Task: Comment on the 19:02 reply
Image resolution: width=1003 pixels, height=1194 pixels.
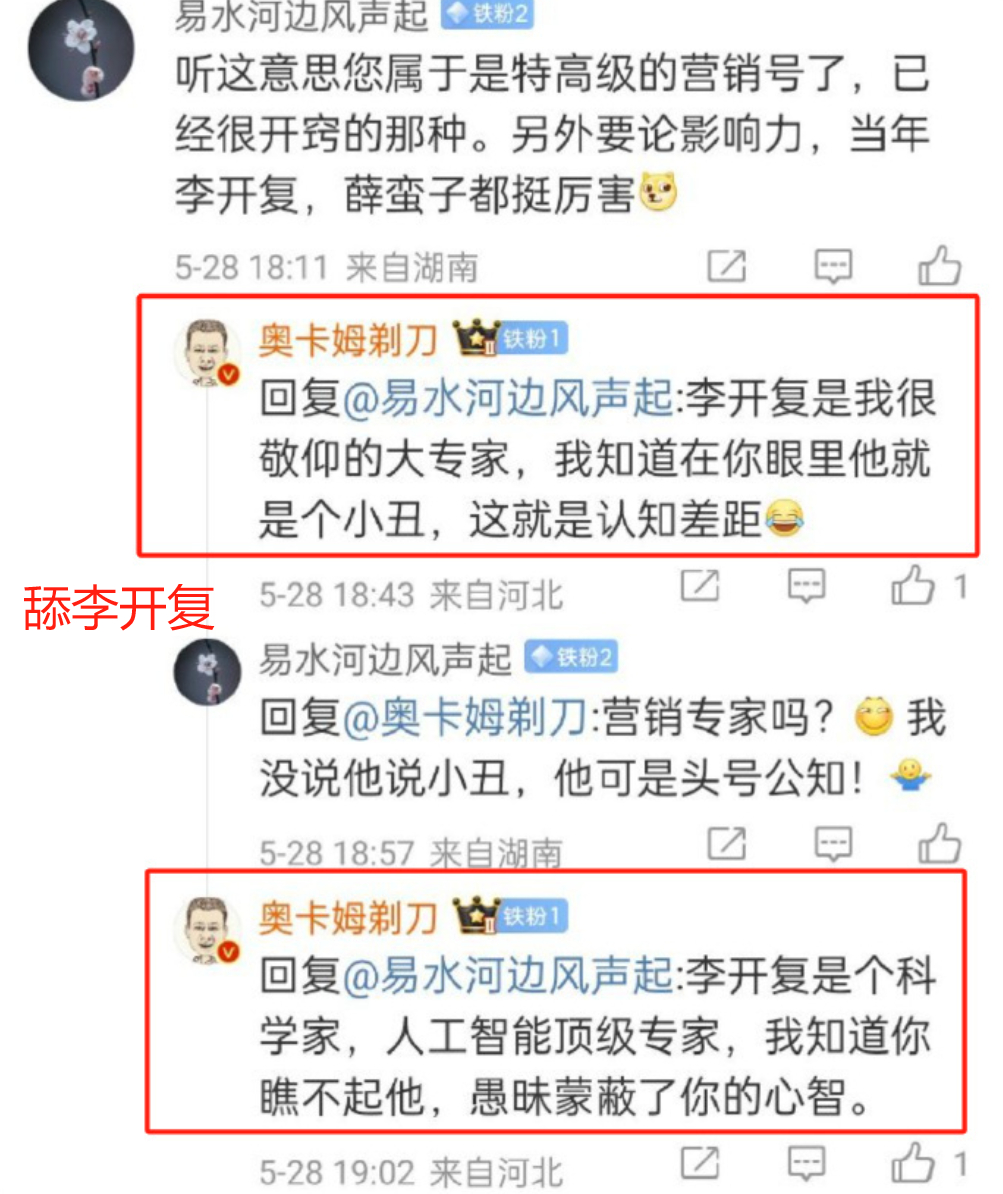Action: pyautogui.click(x=807, y=1164)
